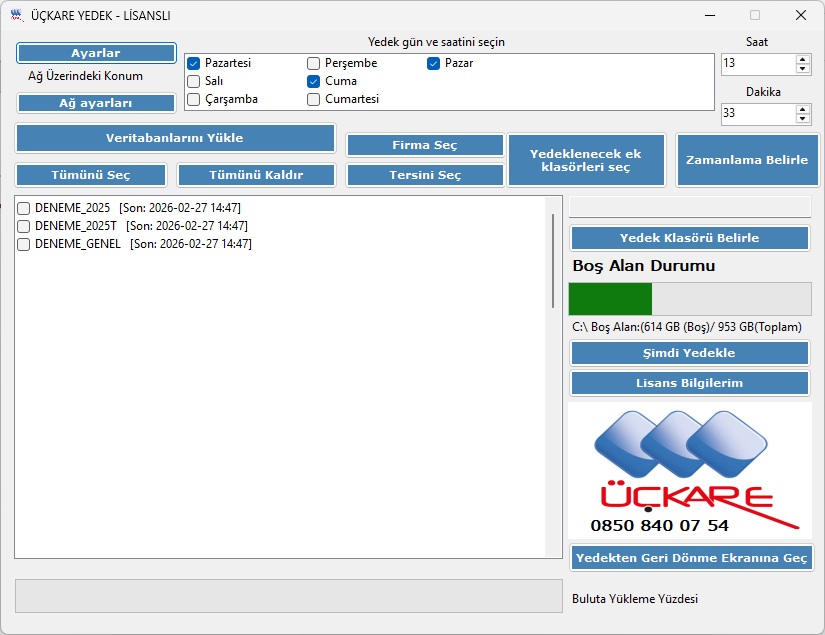Click the ÜÇKARE logo image

(x=689, y=471)
